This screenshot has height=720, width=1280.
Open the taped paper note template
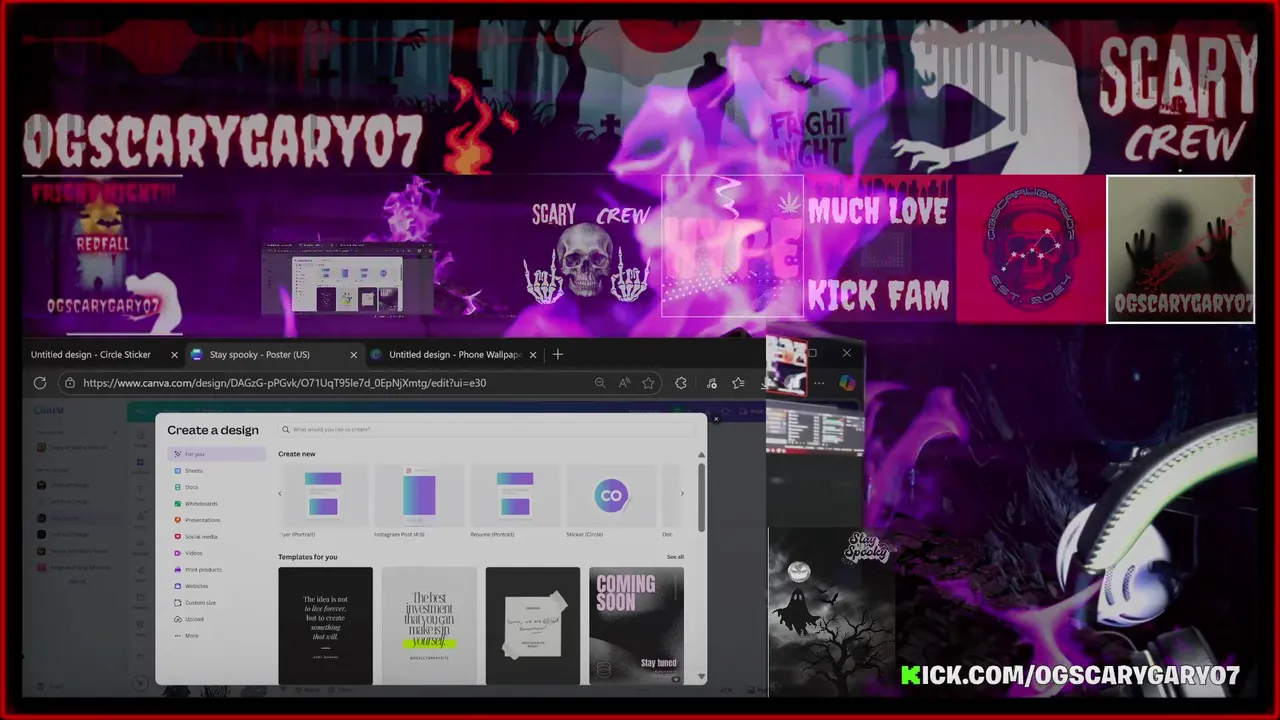(533, 626)
